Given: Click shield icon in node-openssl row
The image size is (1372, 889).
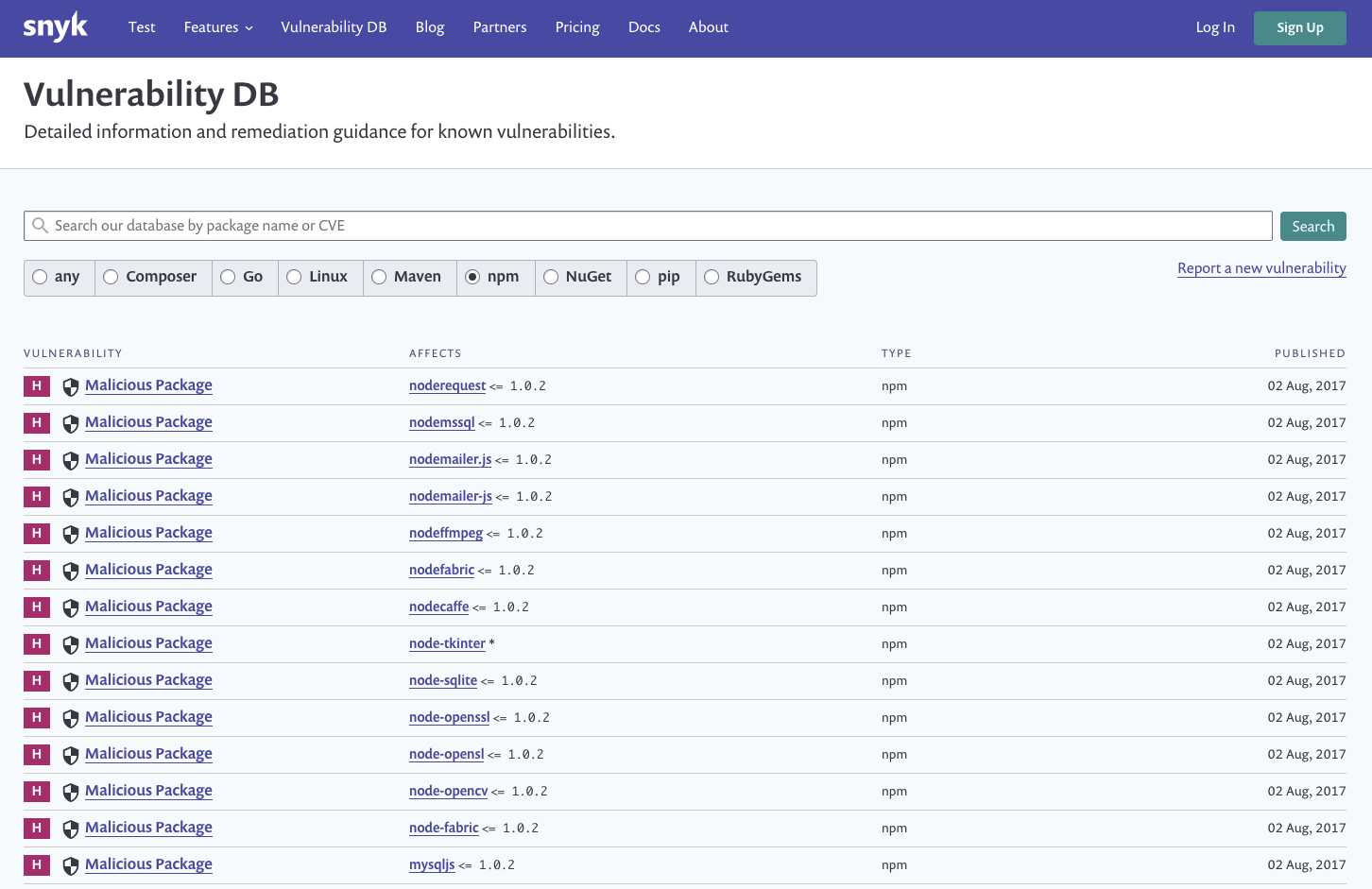Looking at the screenshot, I should click(71, 719).
